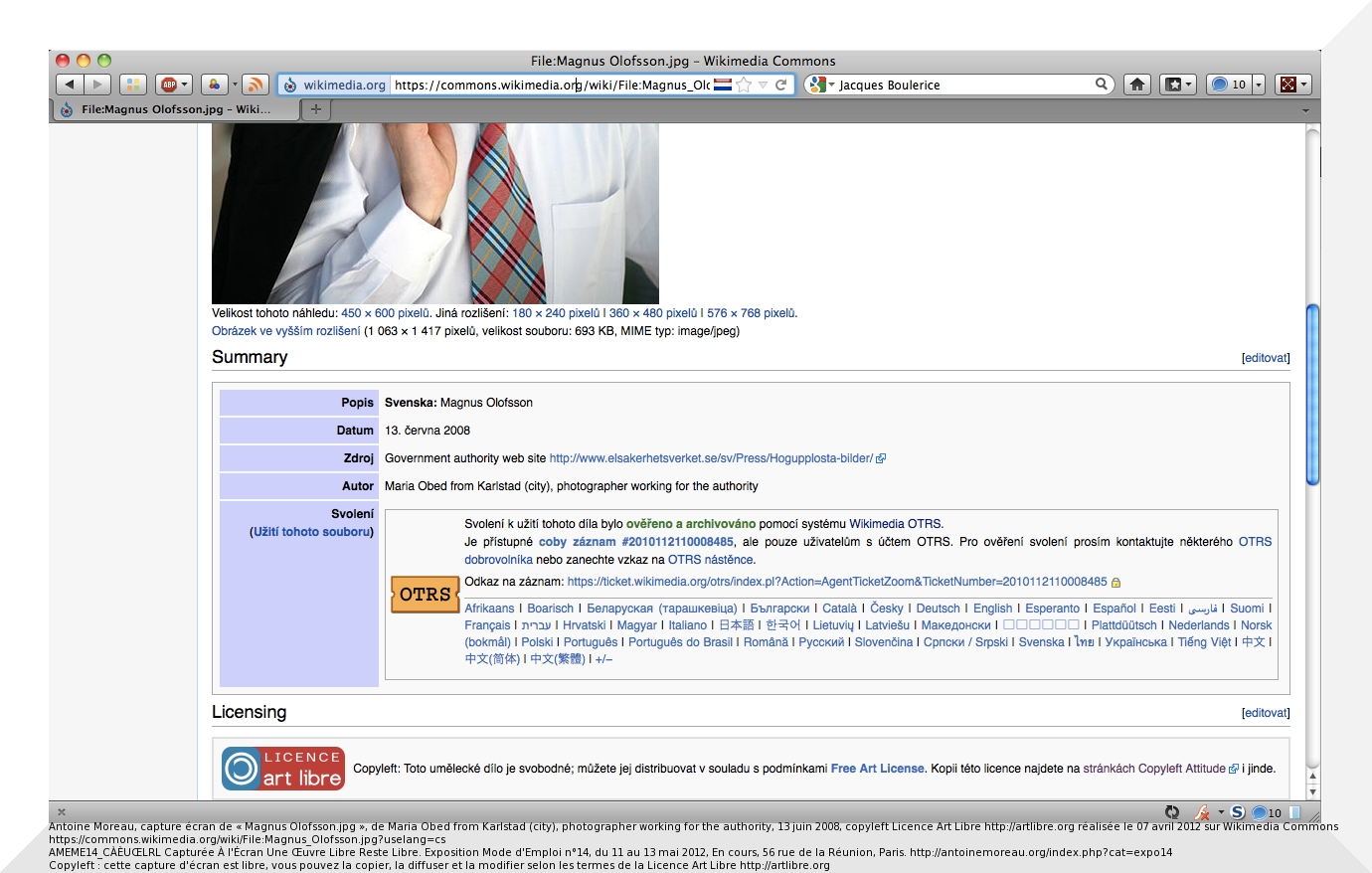Reload the page via the address bar
1372x873 pixels.
click(x=781, y=85)
